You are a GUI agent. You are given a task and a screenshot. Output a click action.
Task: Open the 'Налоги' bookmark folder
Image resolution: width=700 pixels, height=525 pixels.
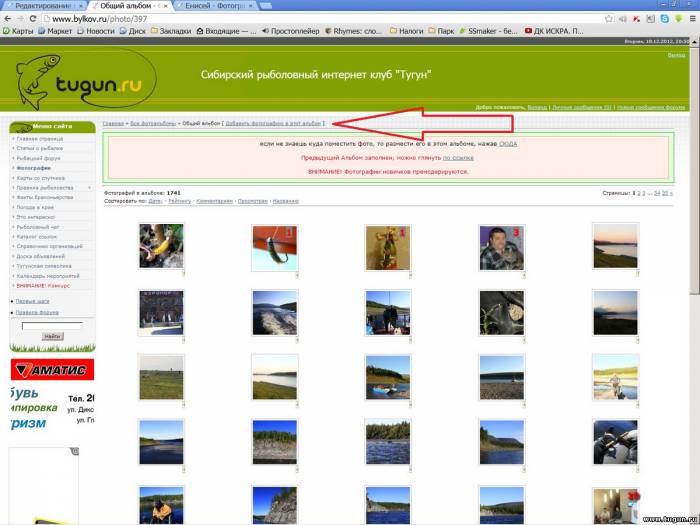tap(406, 31)
